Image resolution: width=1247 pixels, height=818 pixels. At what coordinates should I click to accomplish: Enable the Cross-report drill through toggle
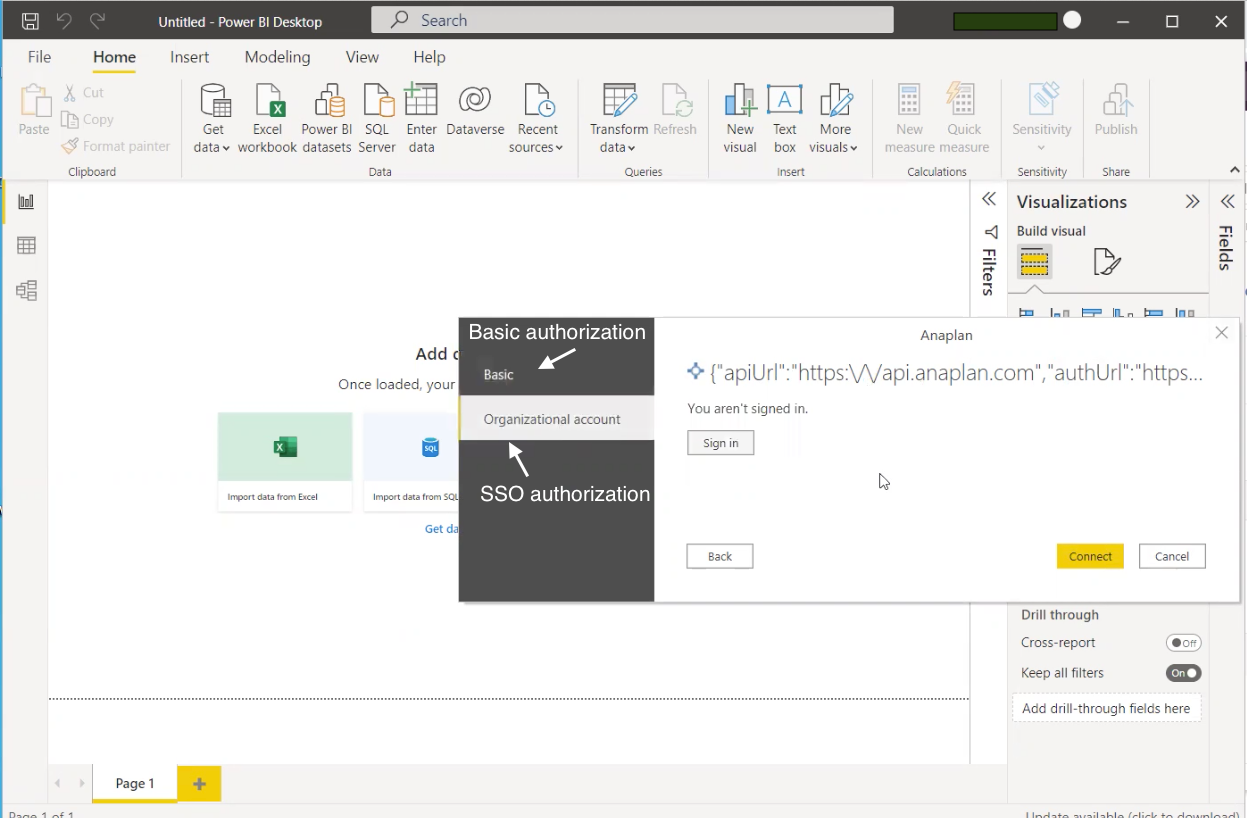[x=1183, y=643]
